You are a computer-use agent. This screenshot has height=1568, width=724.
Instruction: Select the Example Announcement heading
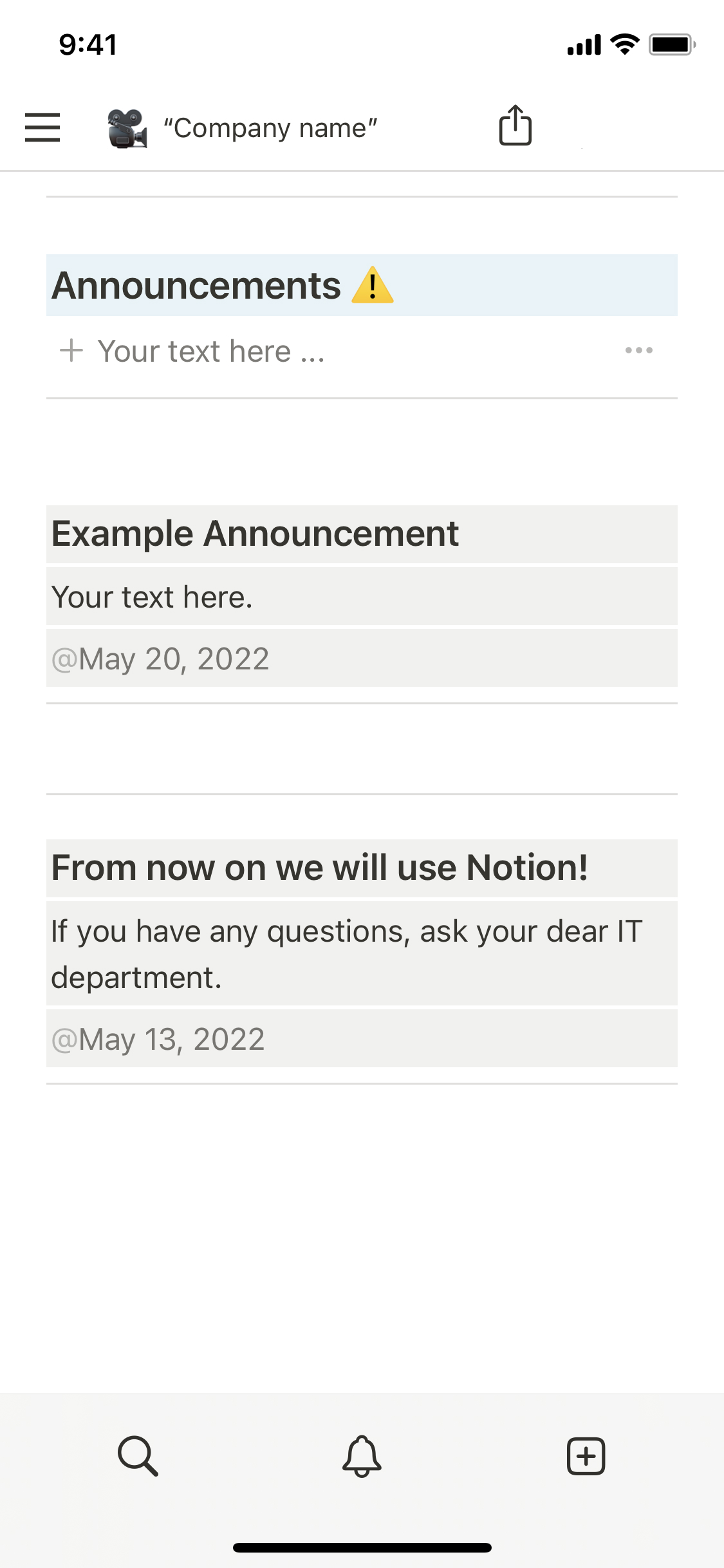(255, 534)
